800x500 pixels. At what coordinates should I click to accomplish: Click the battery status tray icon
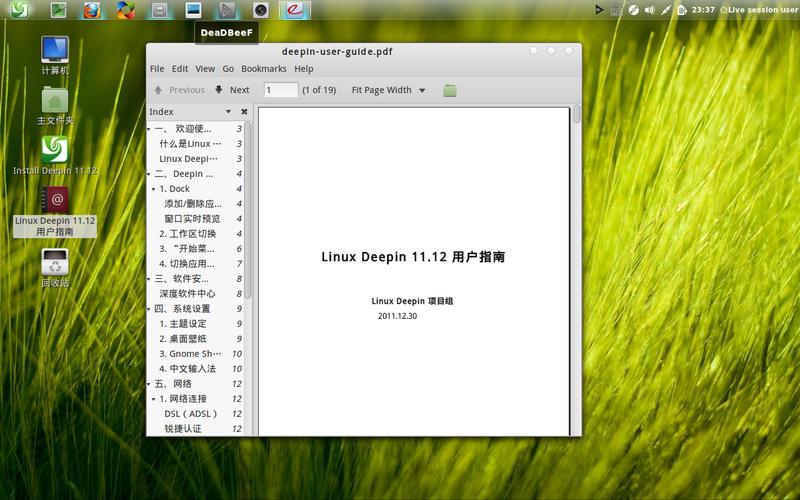click(x=682, y=10)
